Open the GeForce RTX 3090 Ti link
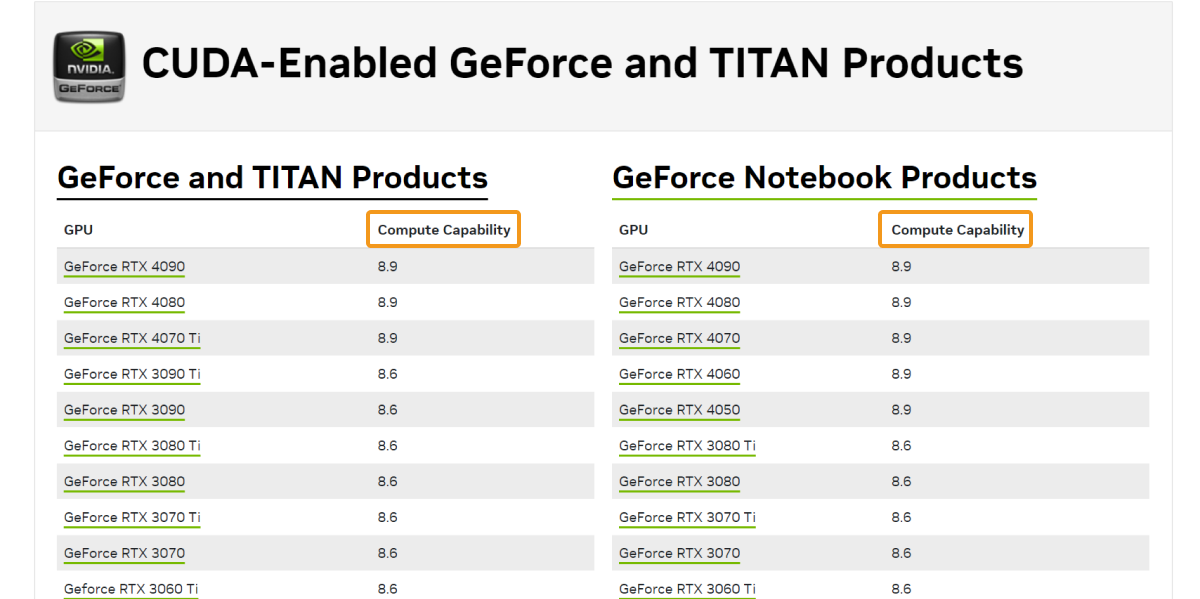This screenshot has height=599, width=1200. pyautogui.click(x=132, y=374)
